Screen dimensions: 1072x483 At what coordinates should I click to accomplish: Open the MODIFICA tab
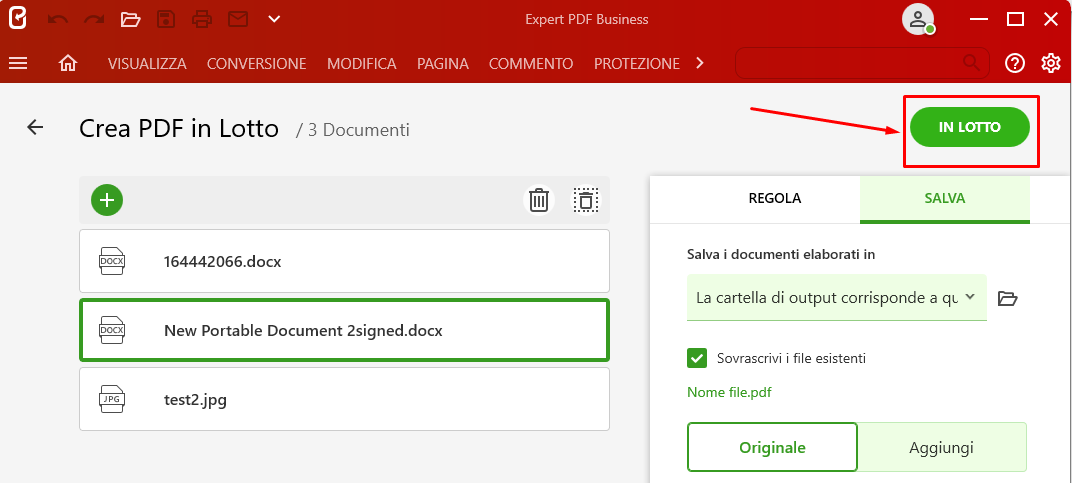[362, 64]
